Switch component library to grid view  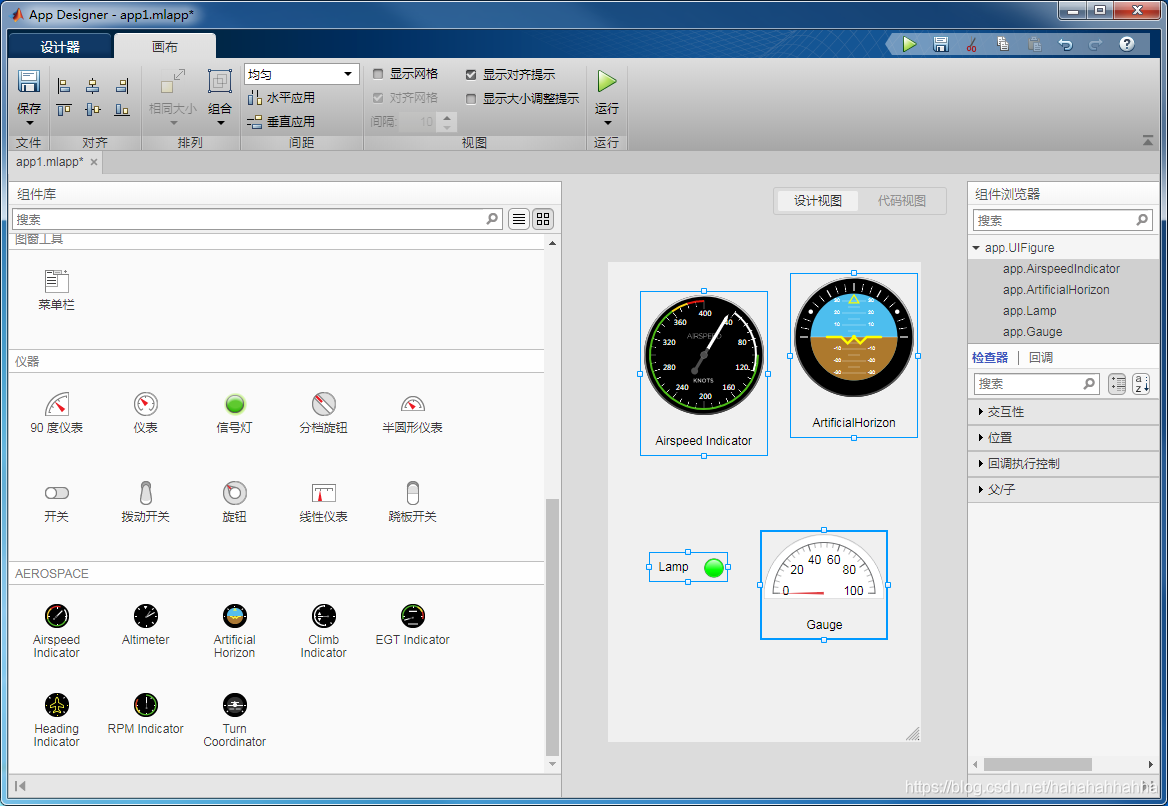(x=543, y=218)
